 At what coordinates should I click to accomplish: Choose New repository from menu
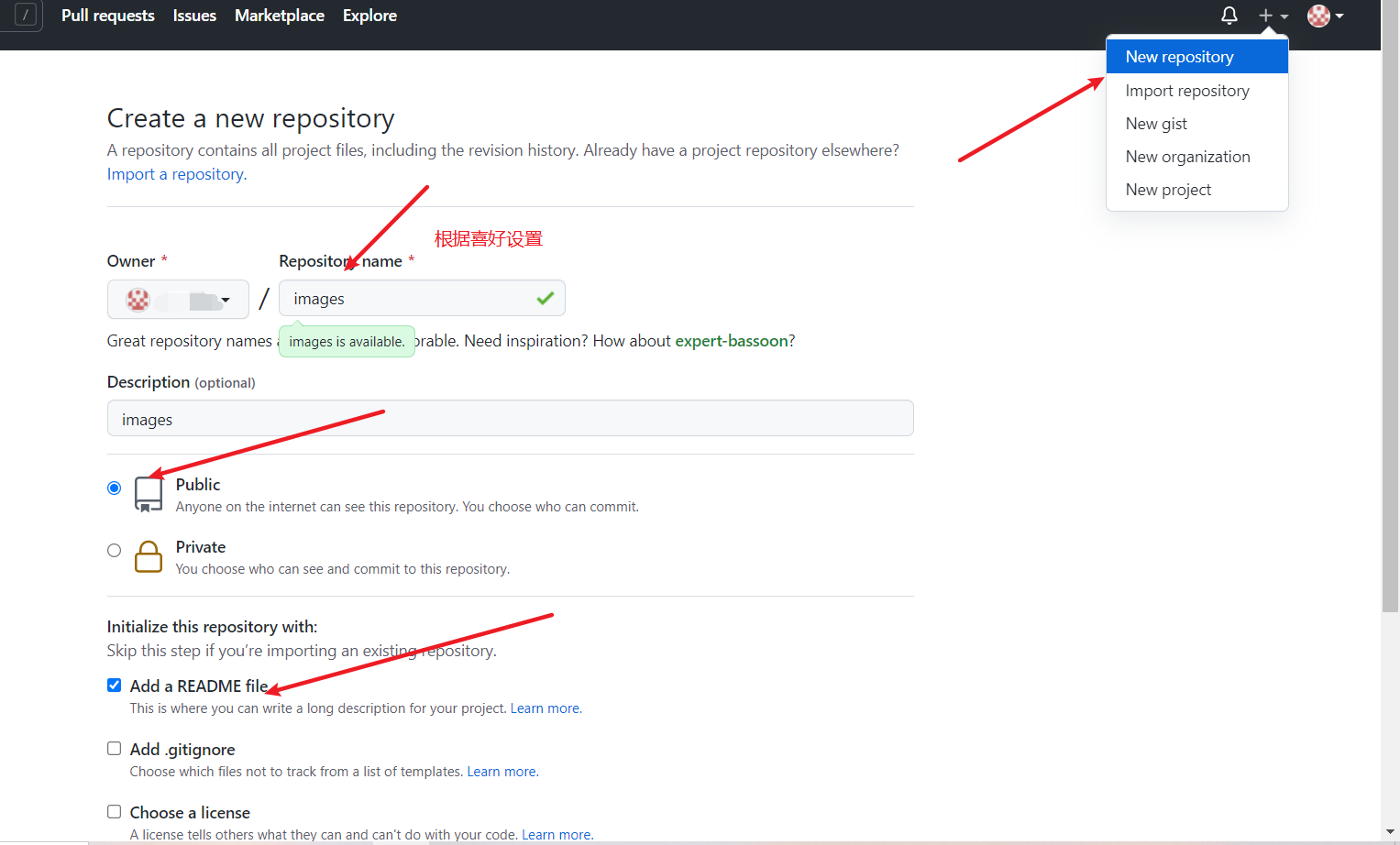1197,57
